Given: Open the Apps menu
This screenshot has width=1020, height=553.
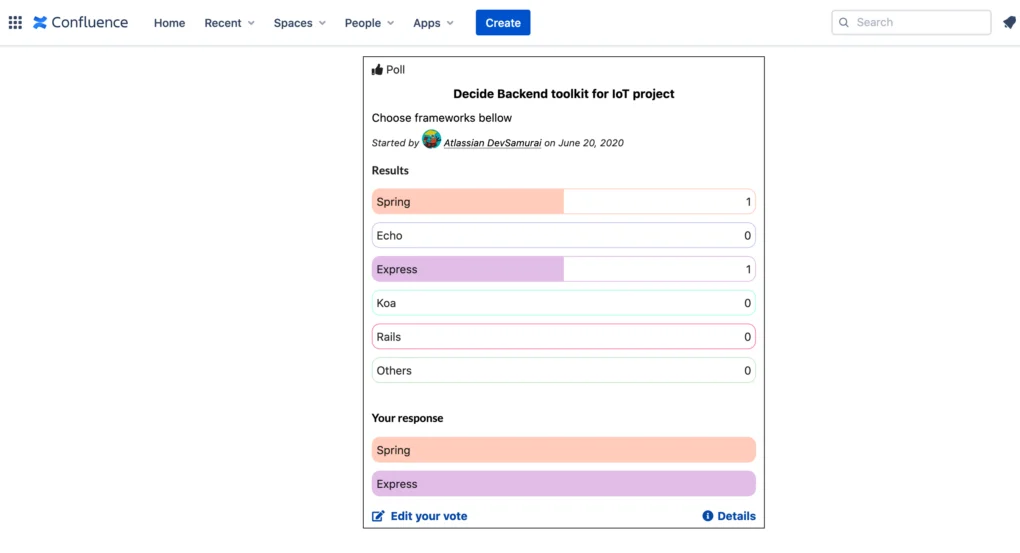Looking at the screenshot, I should click(x=433, y=23).
